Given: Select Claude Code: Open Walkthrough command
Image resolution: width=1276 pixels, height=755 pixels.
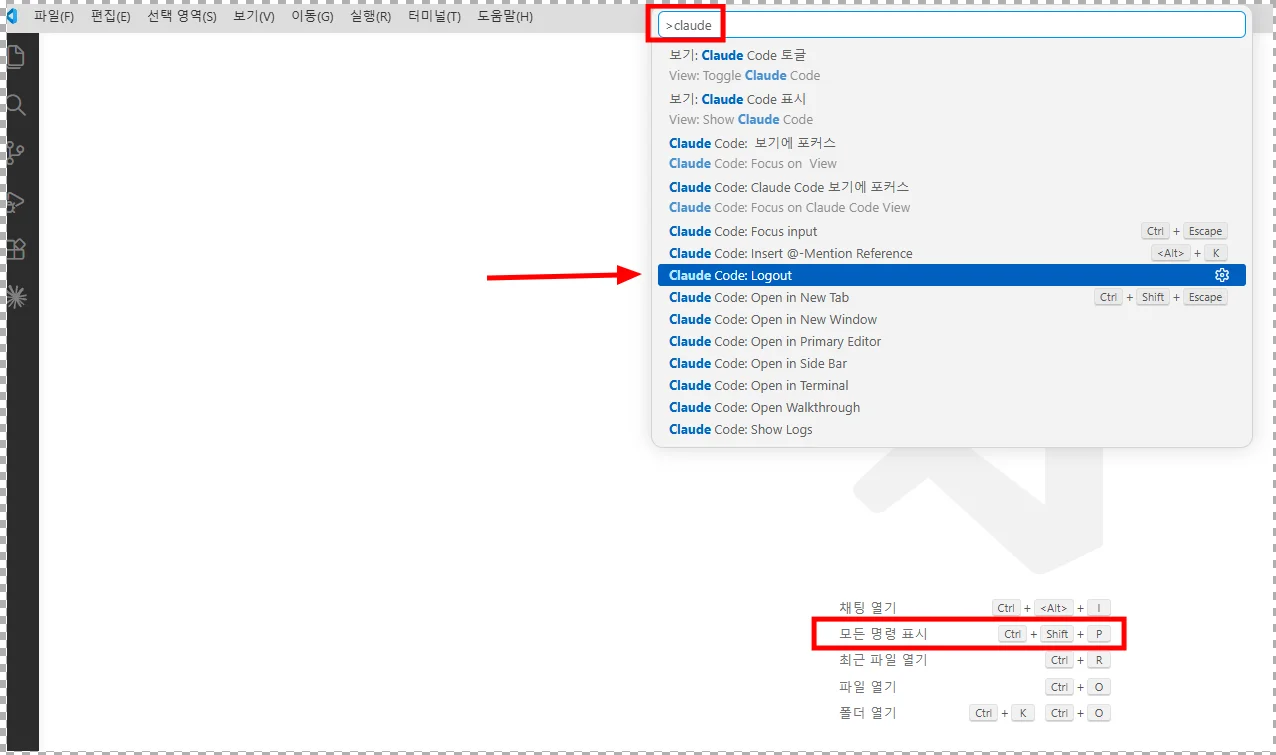Looking at the screenshot, I should click(x=951, y=407).
